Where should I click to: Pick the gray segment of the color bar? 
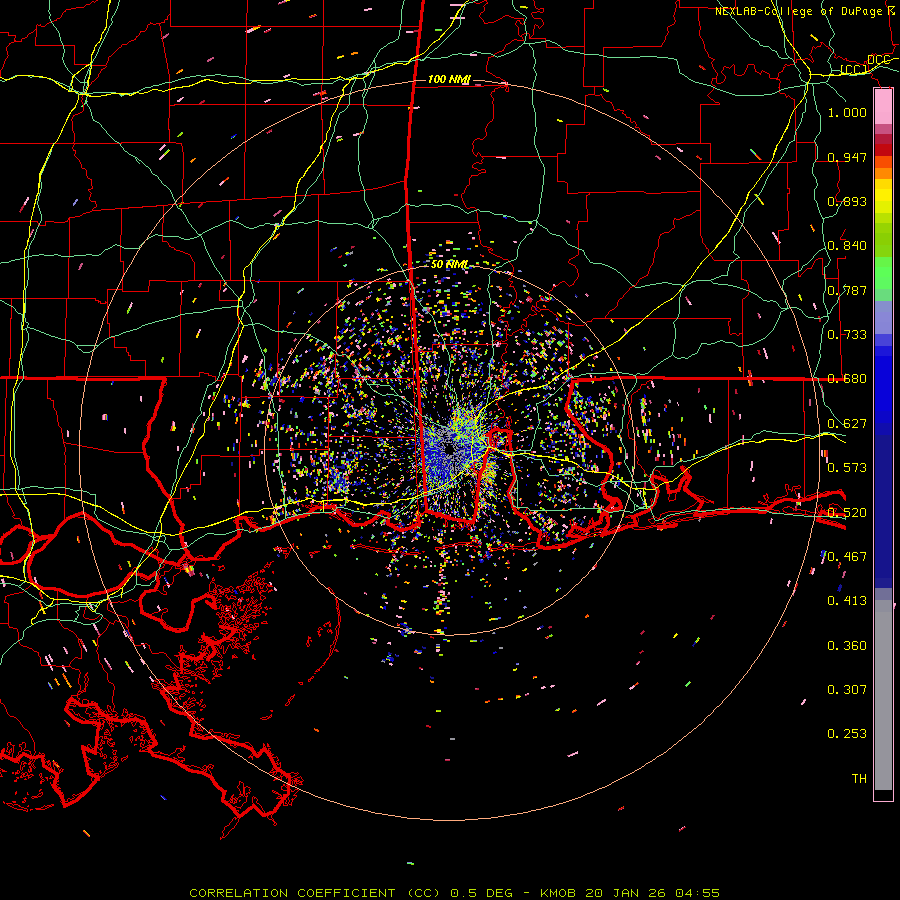pyautogui.click(x=883, y=695)
